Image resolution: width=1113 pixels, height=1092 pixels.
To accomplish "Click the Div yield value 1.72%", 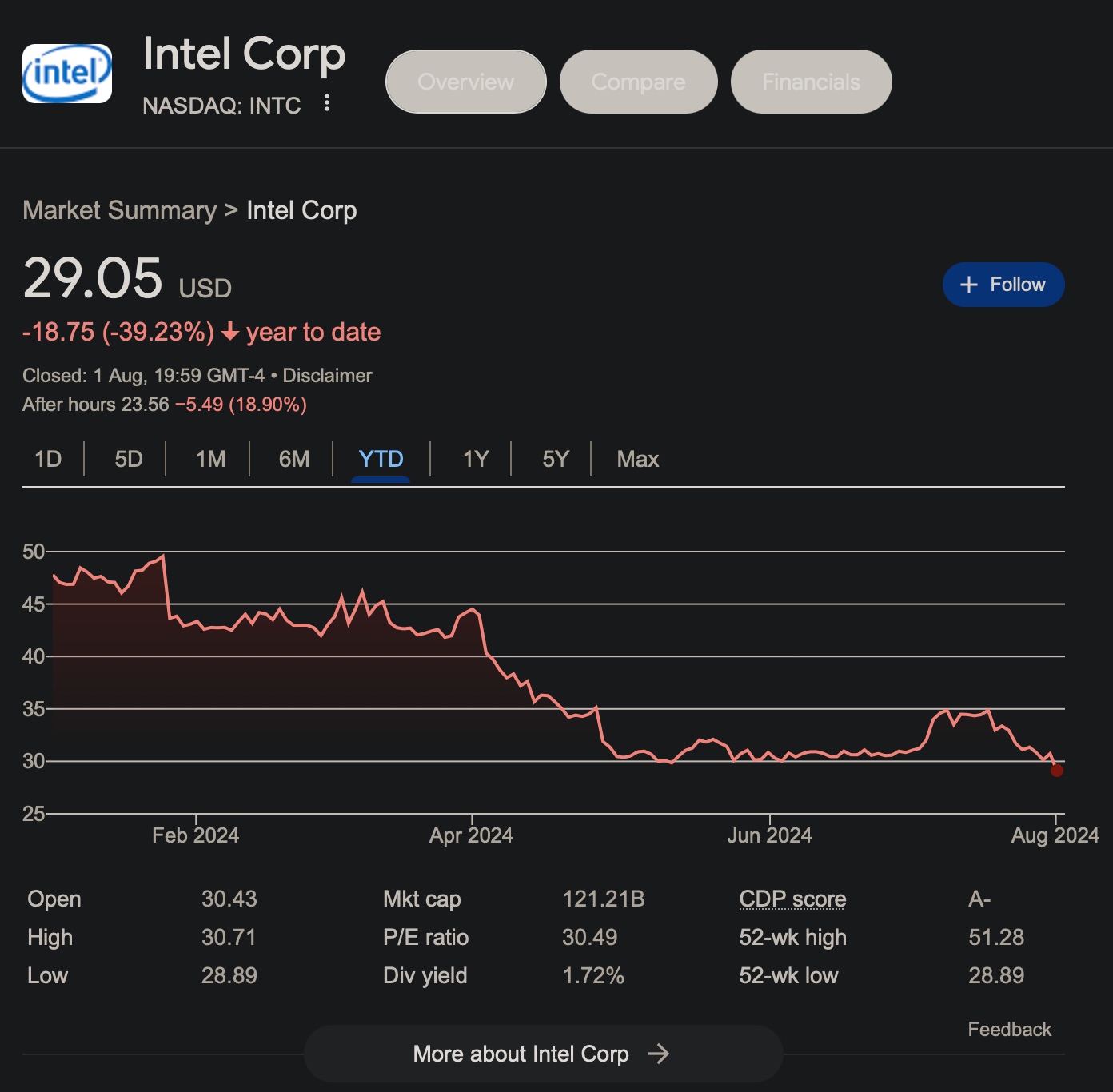I will click(x=593, y=975).
